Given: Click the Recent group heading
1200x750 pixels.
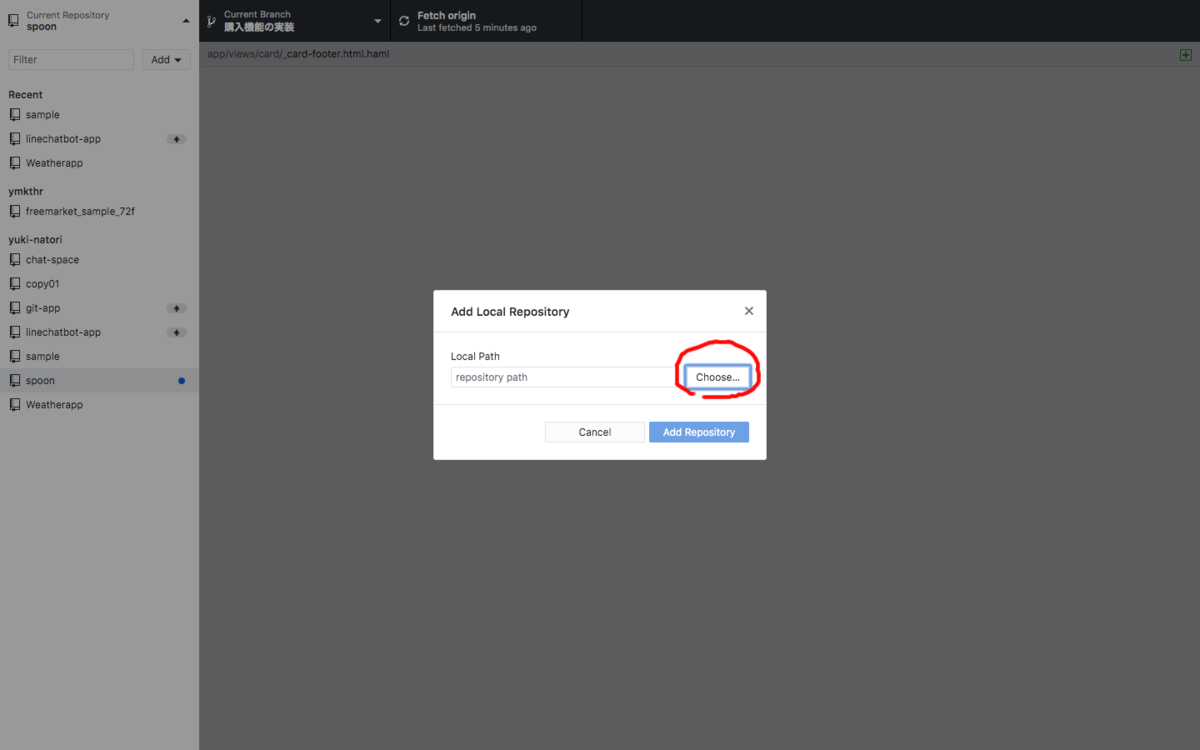Looking at the screenshot, I should point(26,95).
